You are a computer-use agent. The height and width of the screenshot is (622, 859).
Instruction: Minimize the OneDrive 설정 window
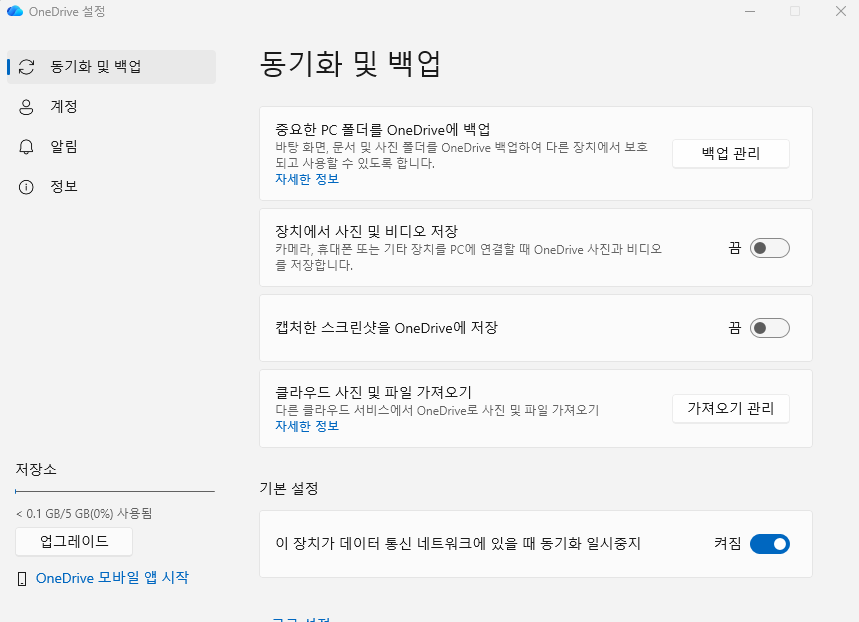click(x=750, y=12)
